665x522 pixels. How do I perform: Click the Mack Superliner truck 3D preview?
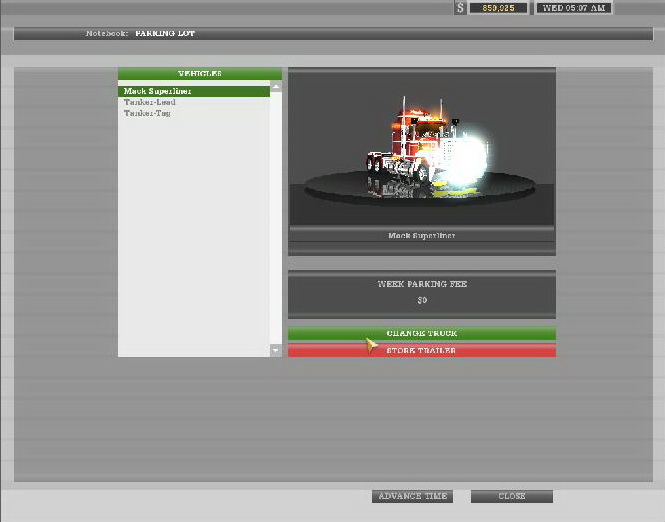coord(420,150)
